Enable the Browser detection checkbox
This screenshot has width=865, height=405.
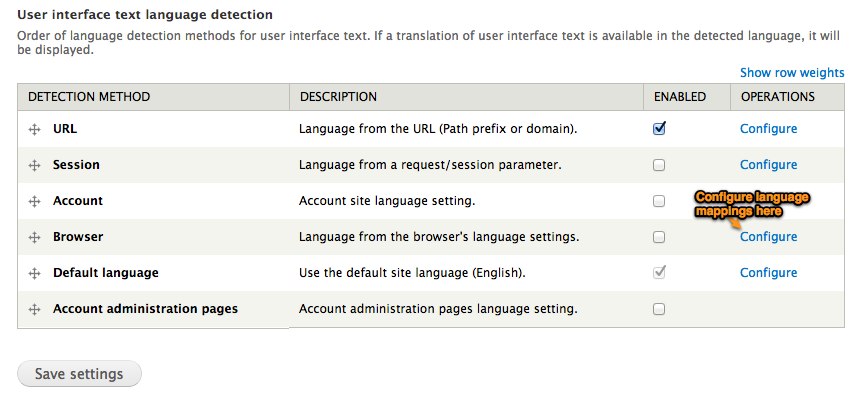pos(659,237)
